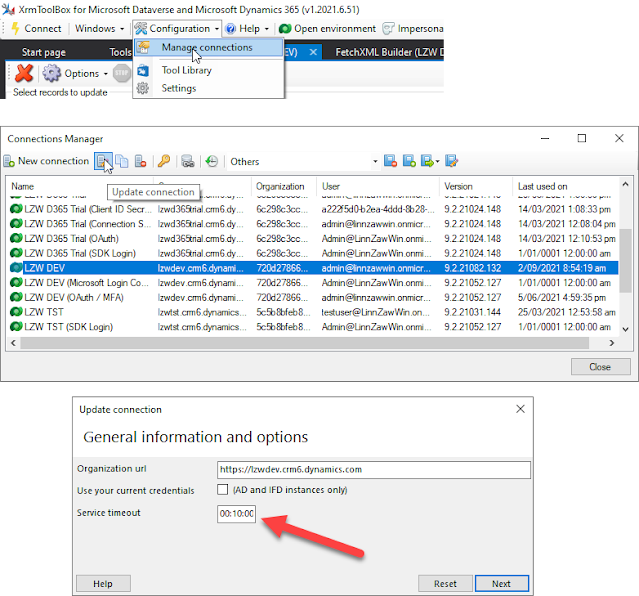Choose Tool Library menu entry
This screenshot has height=596, width=639.
click(208, 70)
